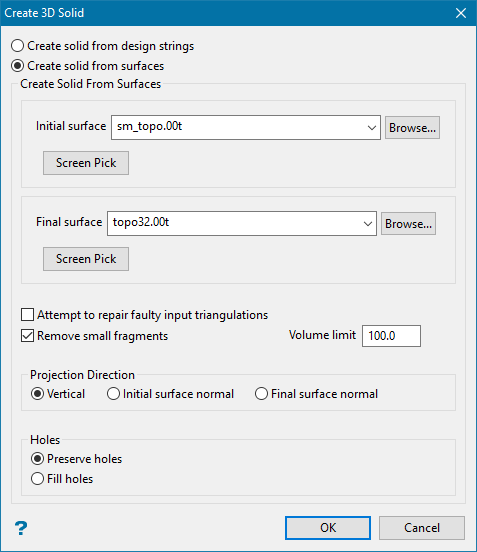The image size is (477, 552).
Task: Screen Pick the Initial surface
Action: 86,163
